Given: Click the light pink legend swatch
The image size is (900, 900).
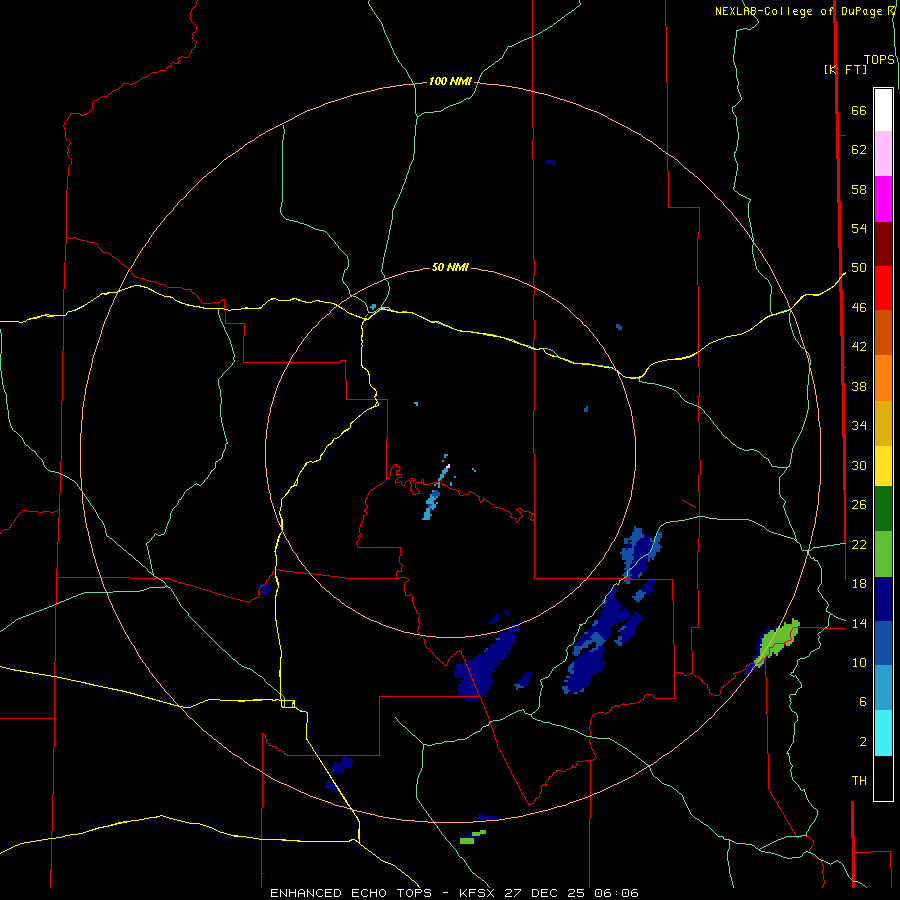Looking at the screenshot, I should pyautogui.click(x=883, y=153).
